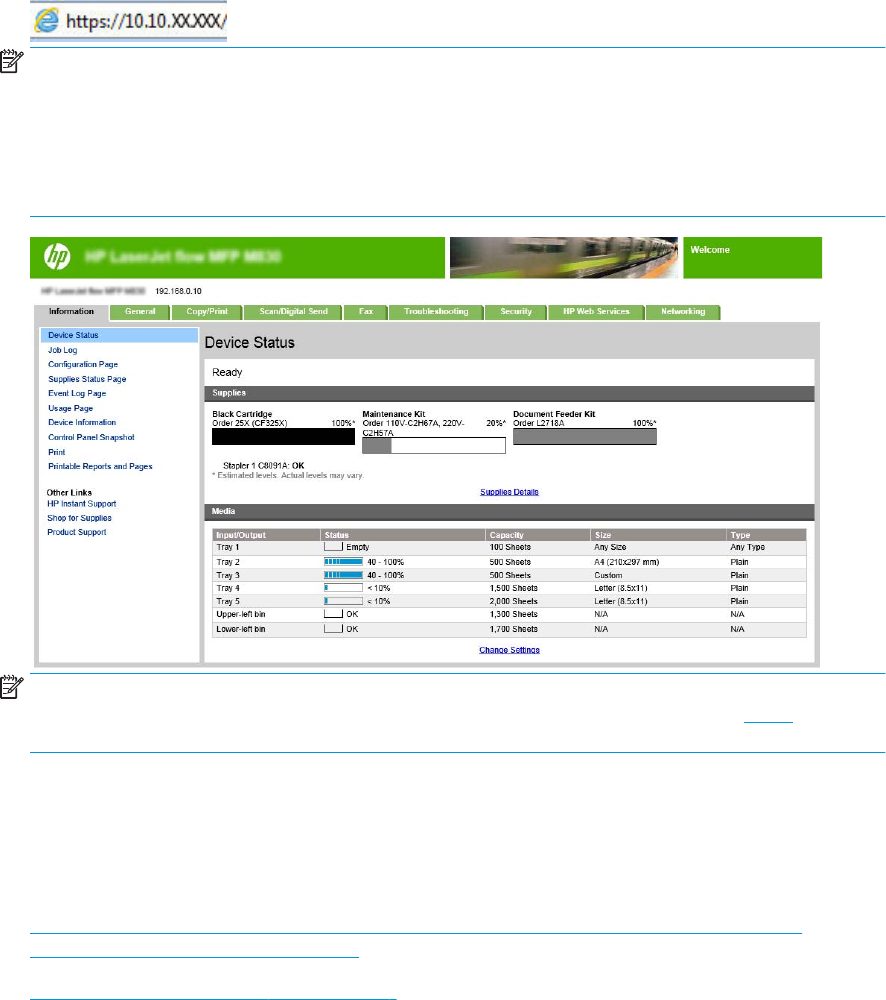Open Printable Reports and Pages
Viewport: 886px width, 1000px height.
pos(100,466)
